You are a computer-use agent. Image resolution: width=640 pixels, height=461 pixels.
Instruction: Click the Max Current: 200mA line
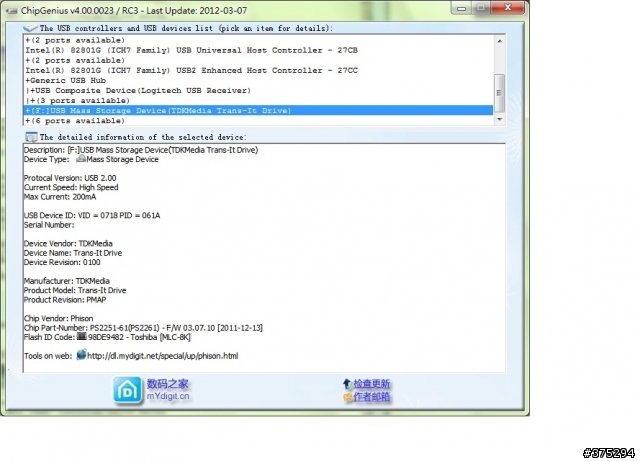coord(60,197)
